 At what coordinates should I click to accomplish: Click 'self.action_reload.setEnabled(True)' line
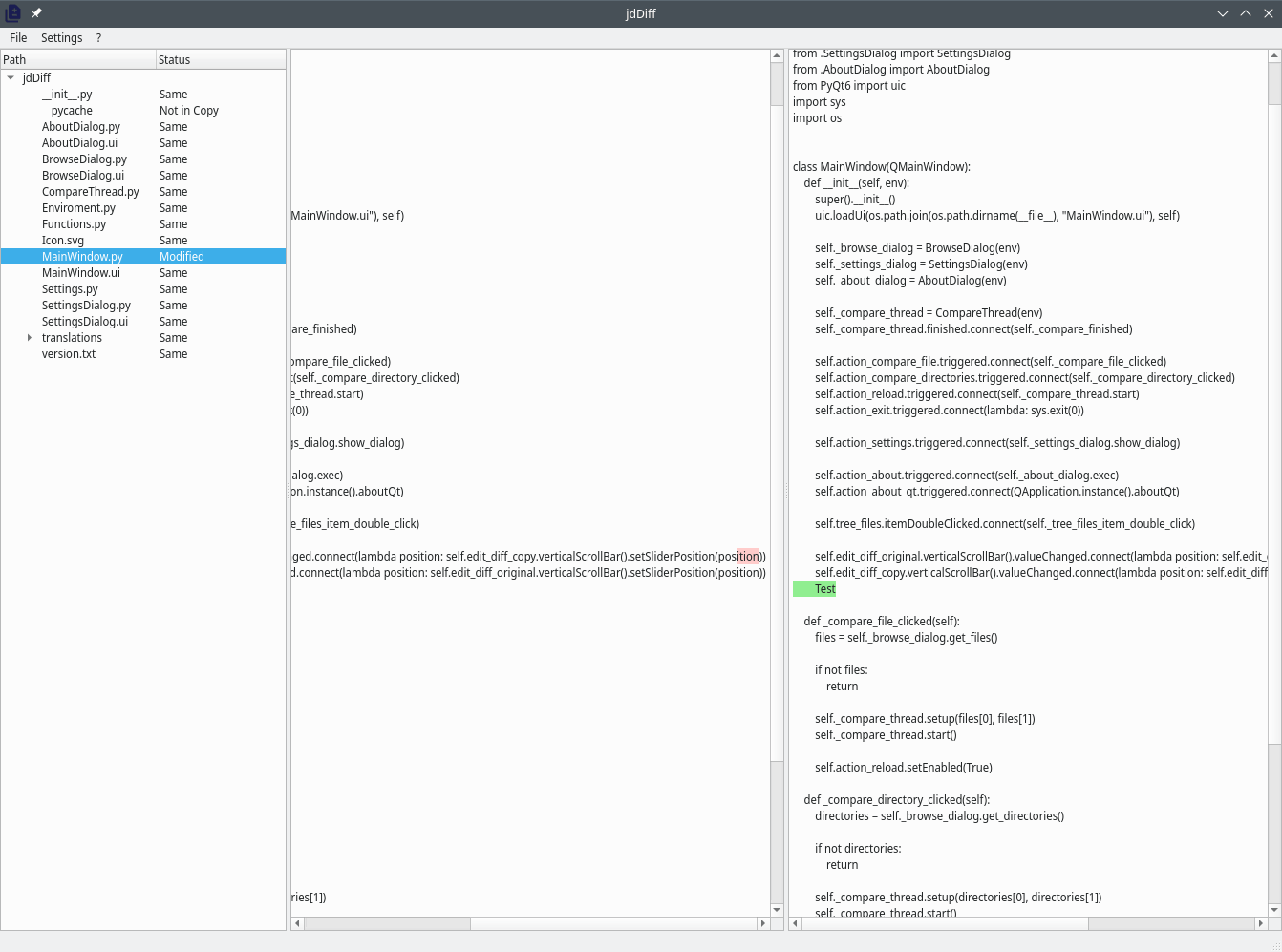[x=904, y=768]
